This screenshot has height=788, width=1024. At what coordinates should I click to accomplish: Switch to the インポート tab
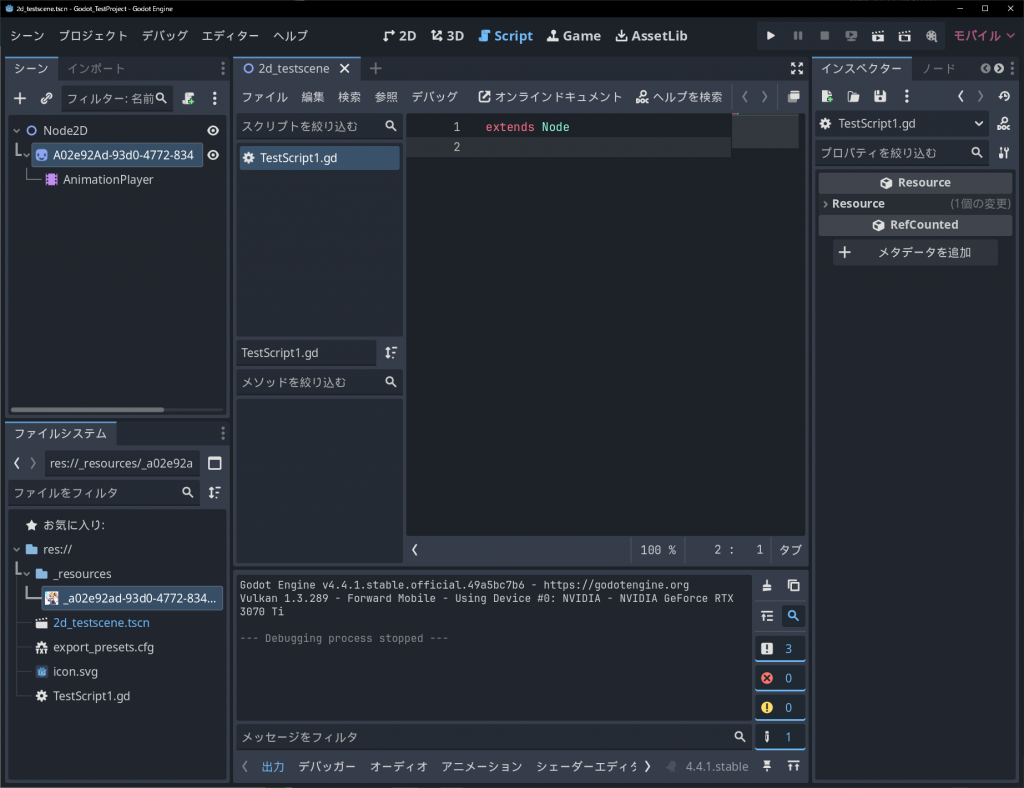coord(96,69)
